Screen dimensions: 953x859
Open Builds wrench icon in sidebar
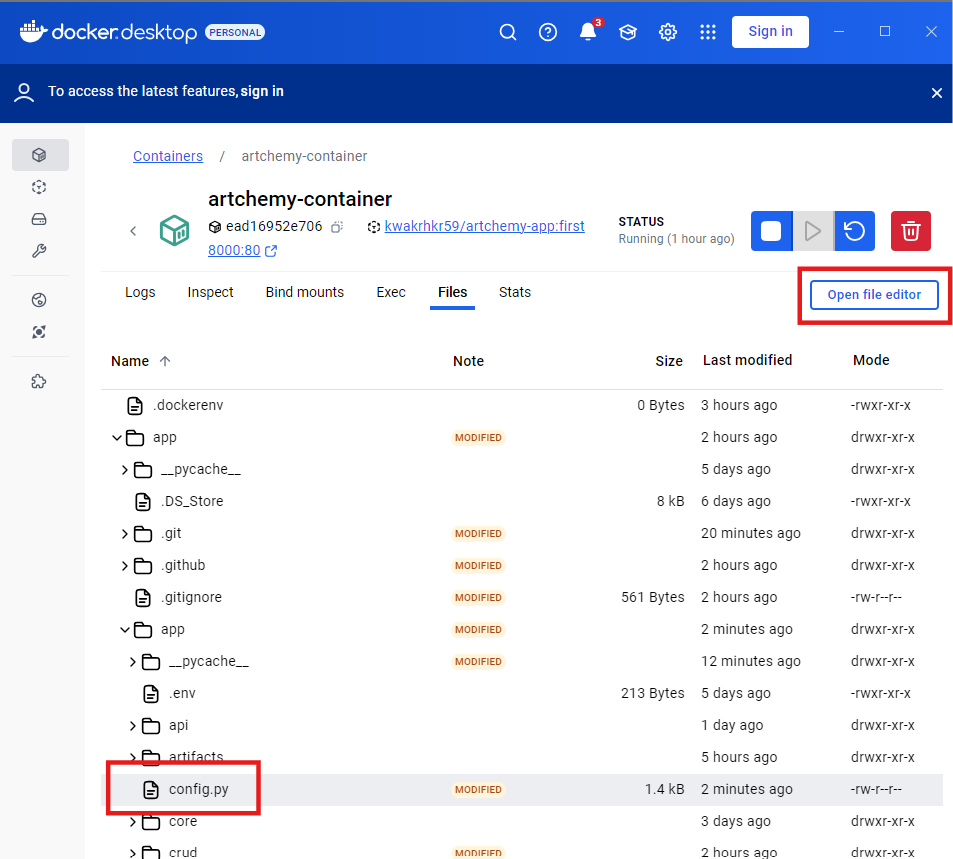pyautogui.click(x=40, y=251)
